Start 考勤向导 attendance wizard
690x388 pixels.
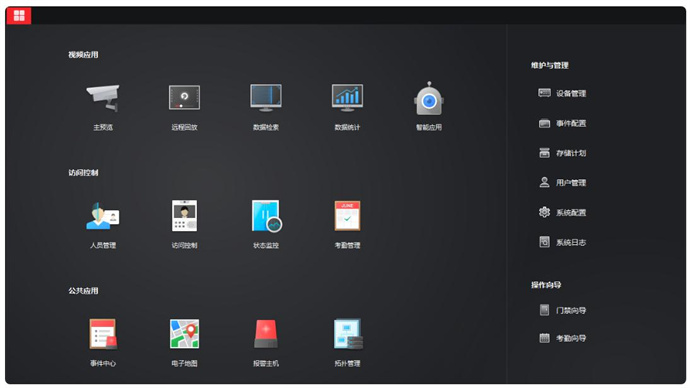[x=562, y=338]
